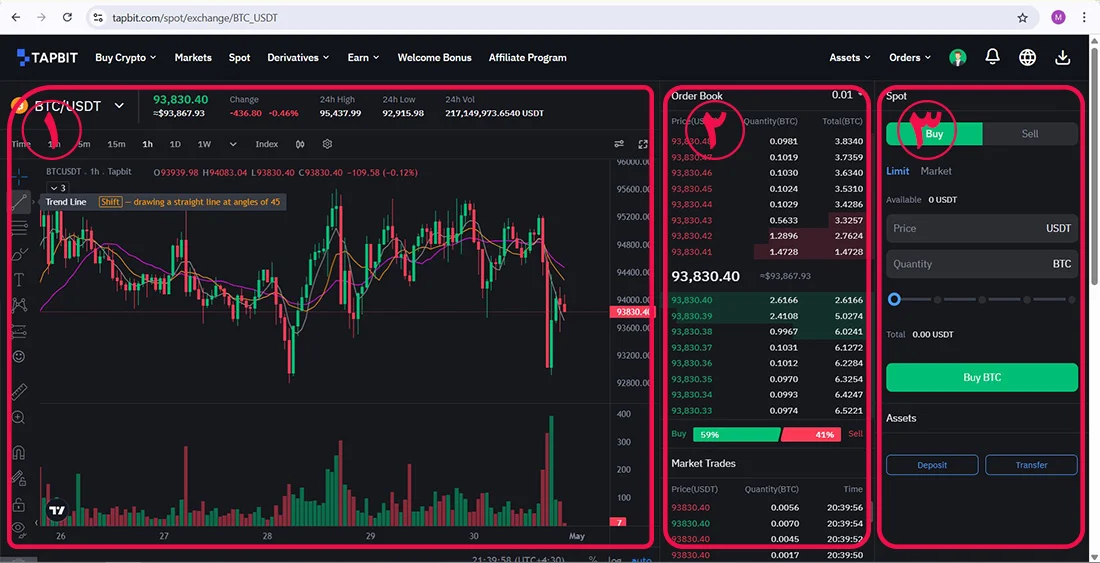Screen dimensions: 1100x563
Task: Open the user profile avatar
Action: pos(958,57)
